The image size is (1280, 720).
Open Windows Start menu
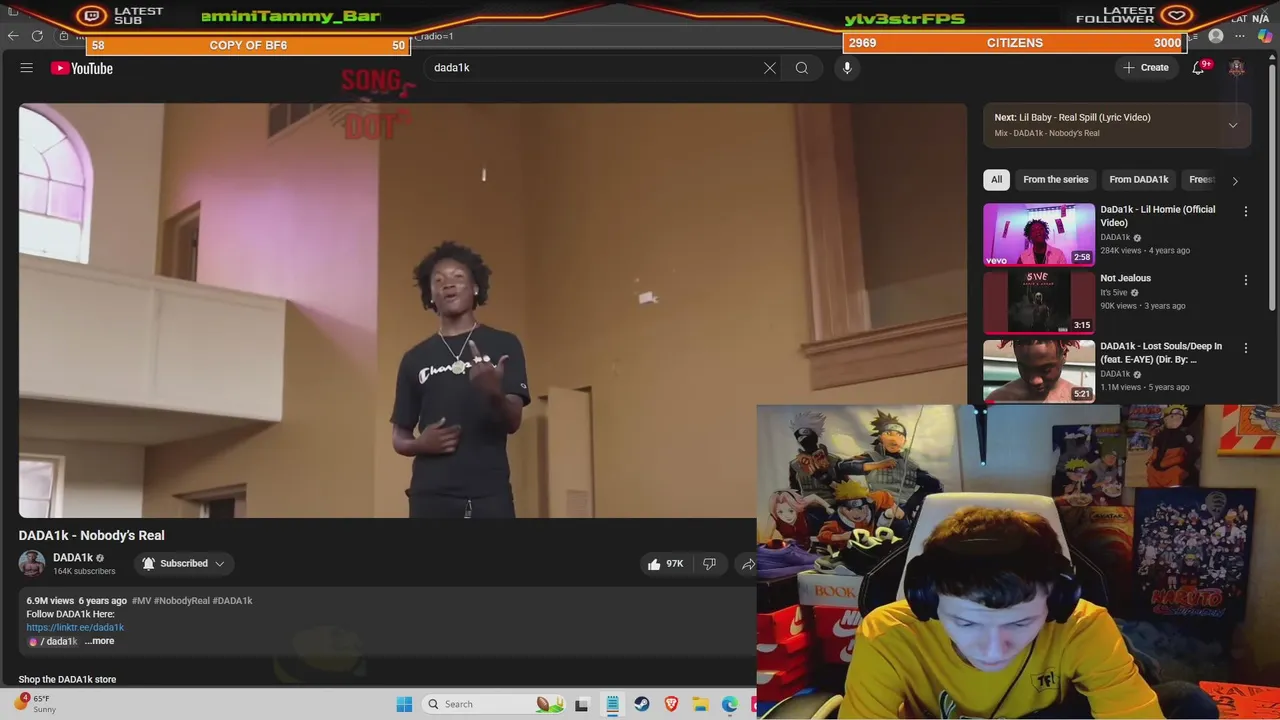tap(404, 704)
